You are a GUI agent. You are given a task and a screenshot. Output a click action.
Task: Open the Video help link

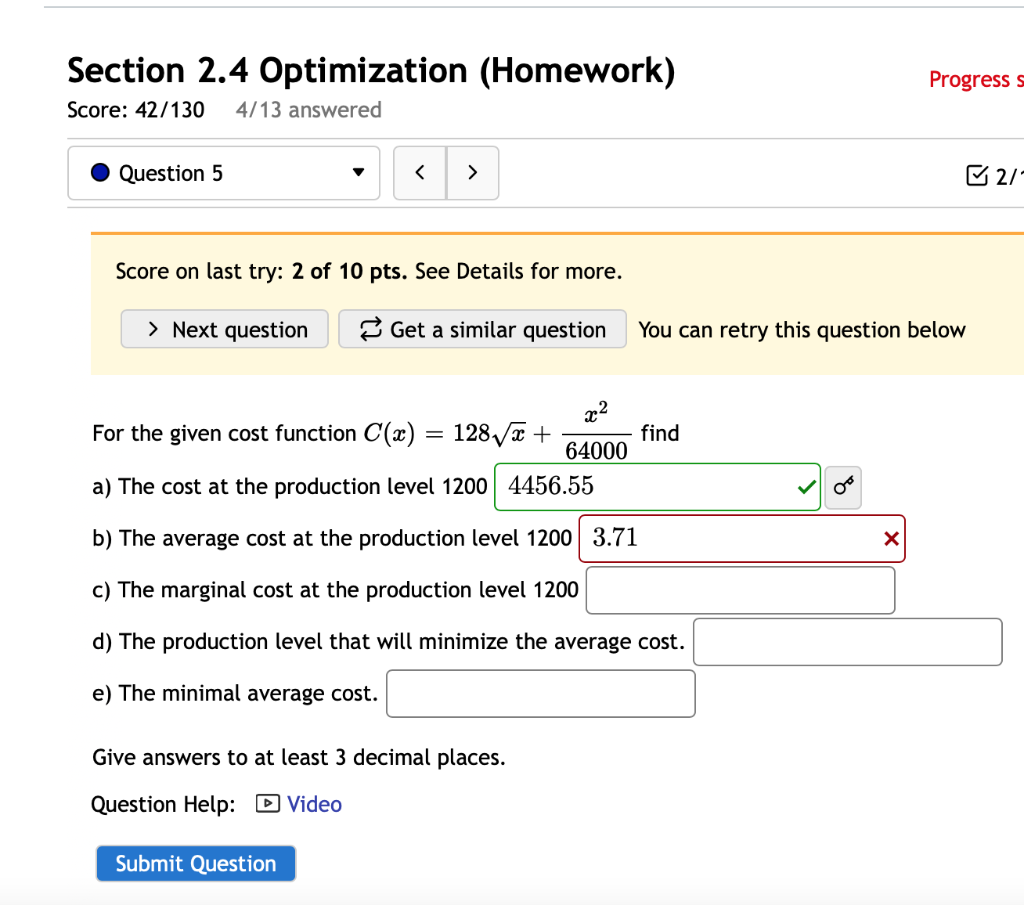coord(314,804)
